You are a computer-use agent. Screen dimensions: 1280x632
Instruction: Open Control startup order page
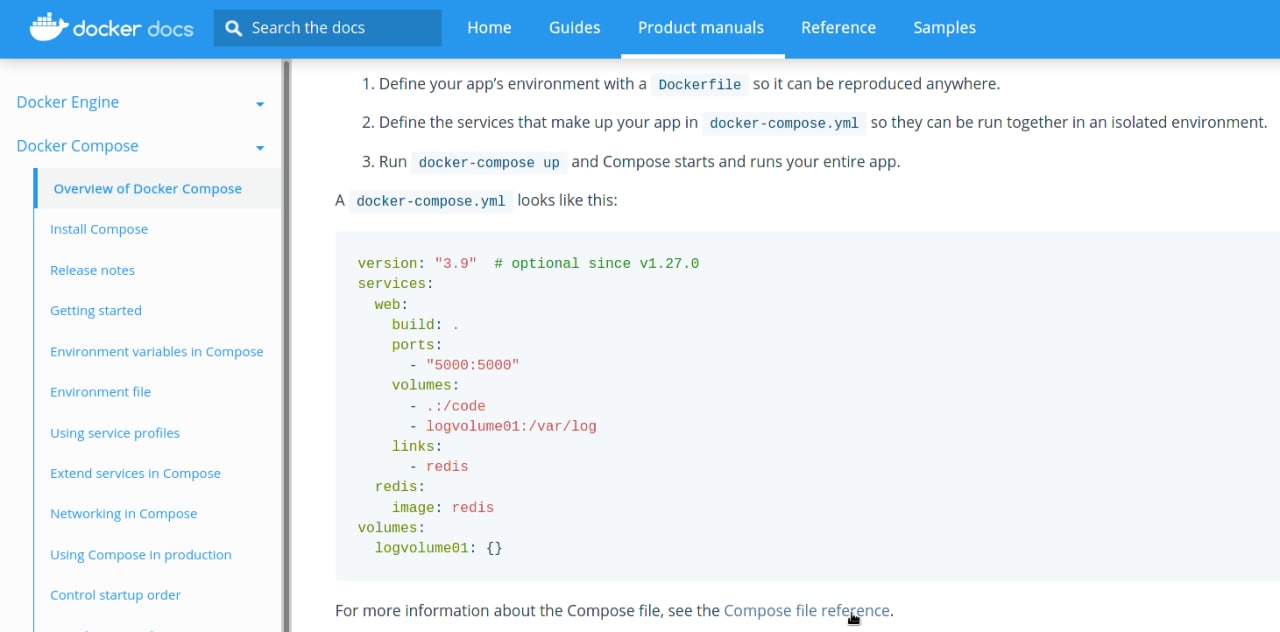click(115, 595)
